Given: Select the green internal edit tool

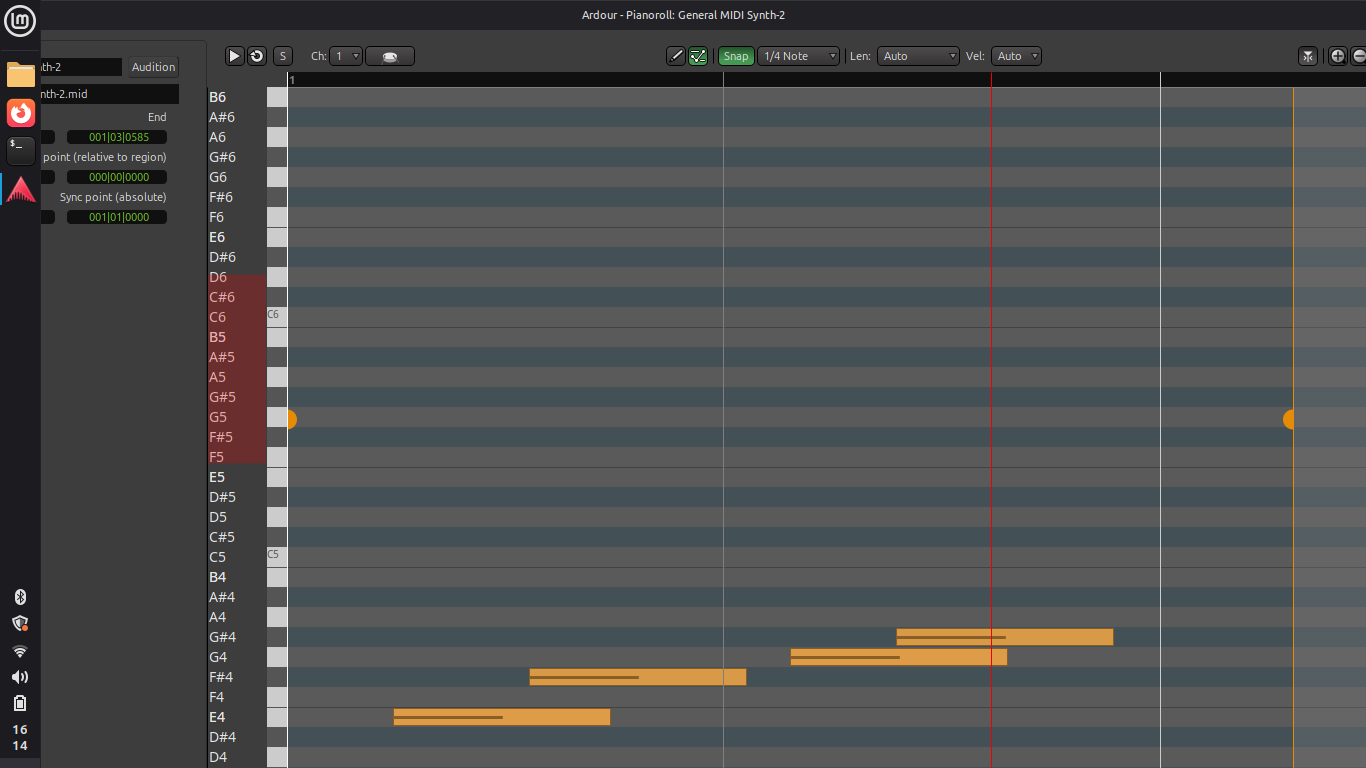Looking at the screenshot, I should pos(698,56).
